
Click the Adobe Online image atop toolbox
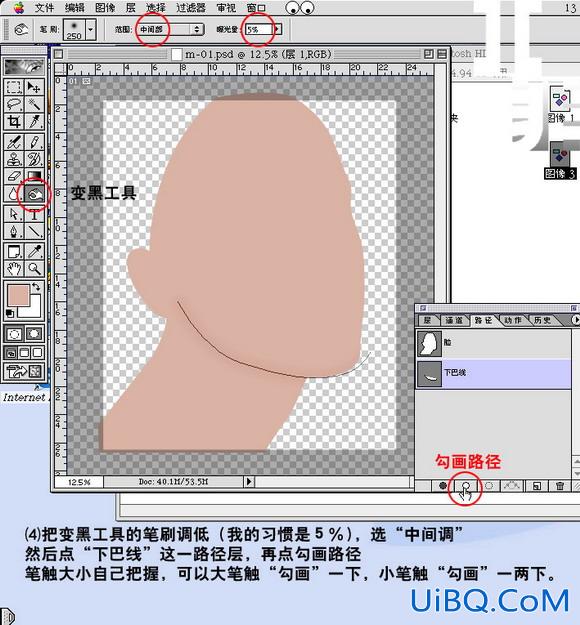24,66
